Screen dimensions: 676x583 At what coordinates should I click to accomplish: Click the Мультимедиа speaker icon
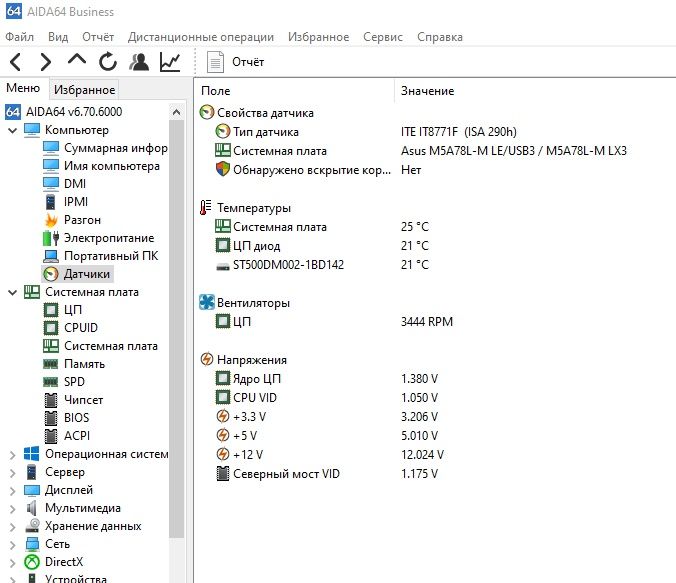tap(31, 508)
